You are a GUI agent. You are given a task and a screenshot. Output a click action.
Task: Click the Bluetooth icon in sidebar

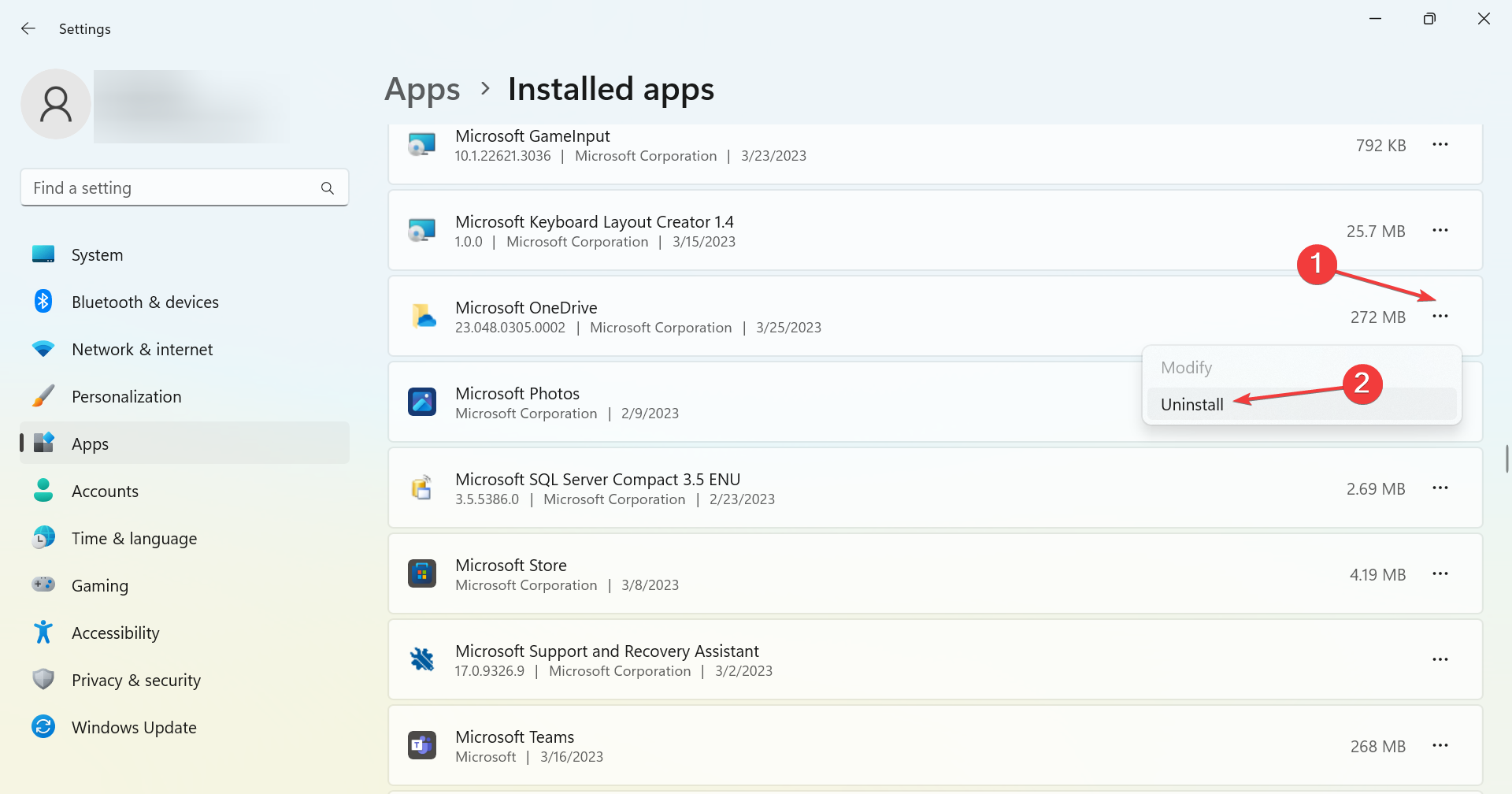[x=43, y=302]
